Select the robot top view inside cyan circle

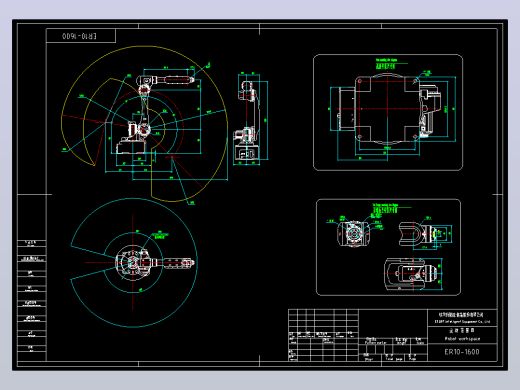[154, 262]
